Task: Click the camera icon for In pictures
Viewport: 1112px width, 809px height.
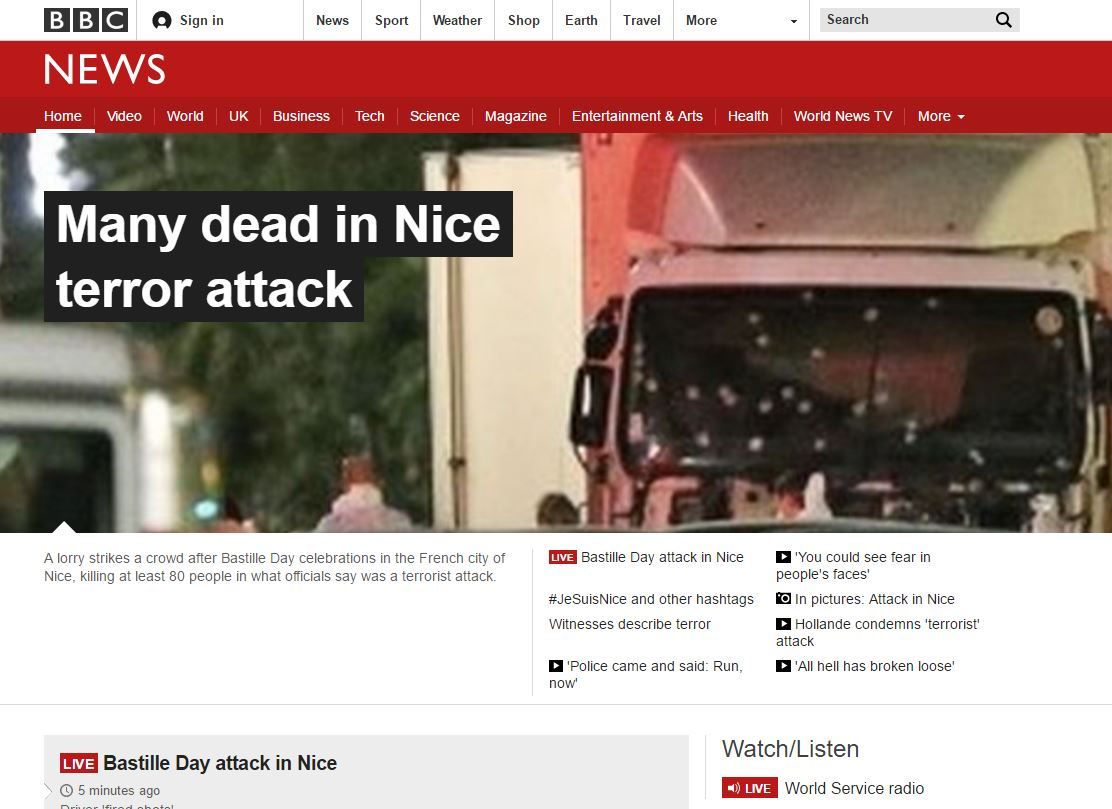Action: (x=783, y=599)
